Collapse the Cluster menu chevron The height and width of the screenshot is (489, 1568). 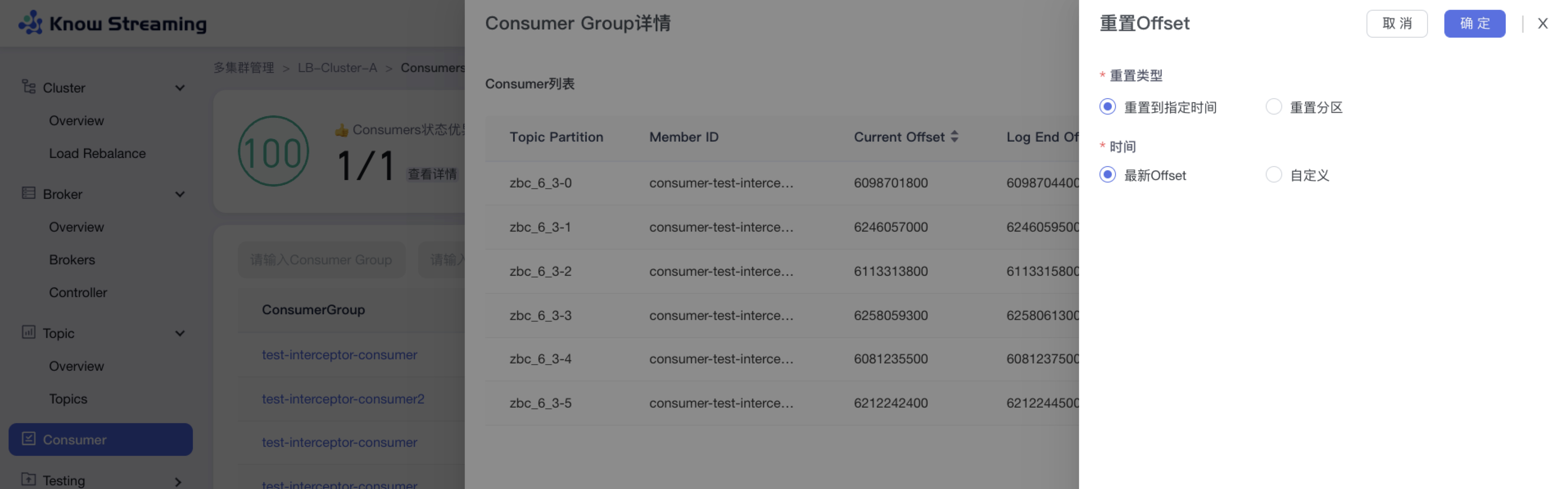(x=179, y=88)
